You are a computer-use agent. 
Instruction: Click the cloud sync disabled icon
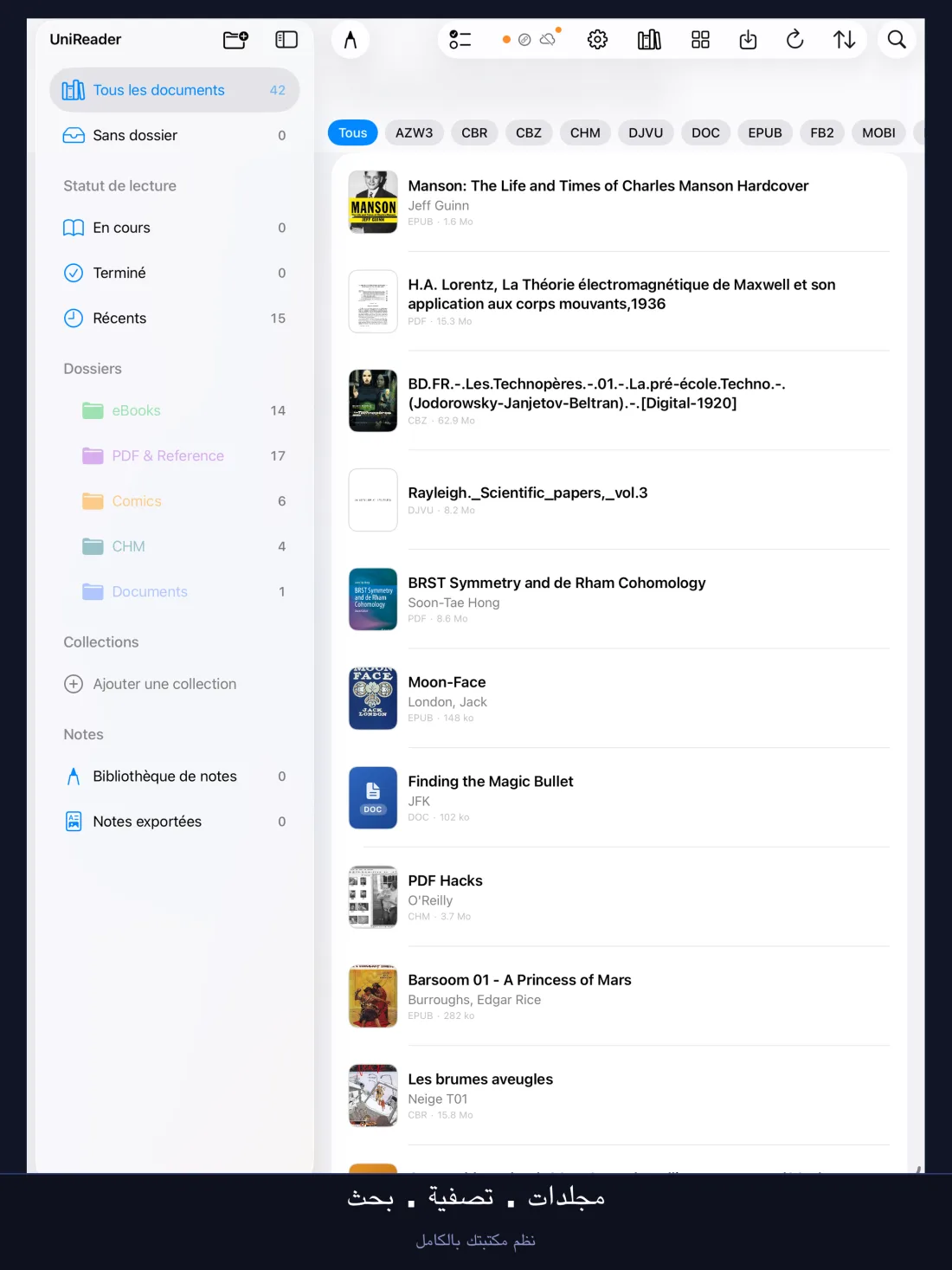(548, 39)
